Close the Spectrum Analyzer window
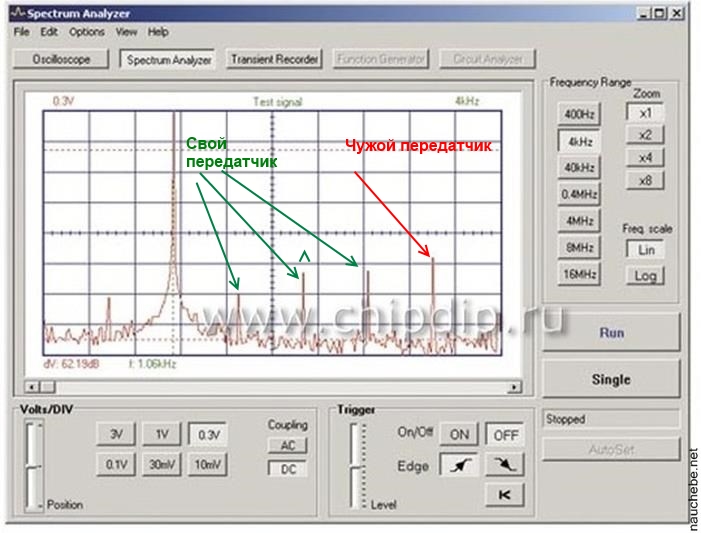 click(677, 13)
